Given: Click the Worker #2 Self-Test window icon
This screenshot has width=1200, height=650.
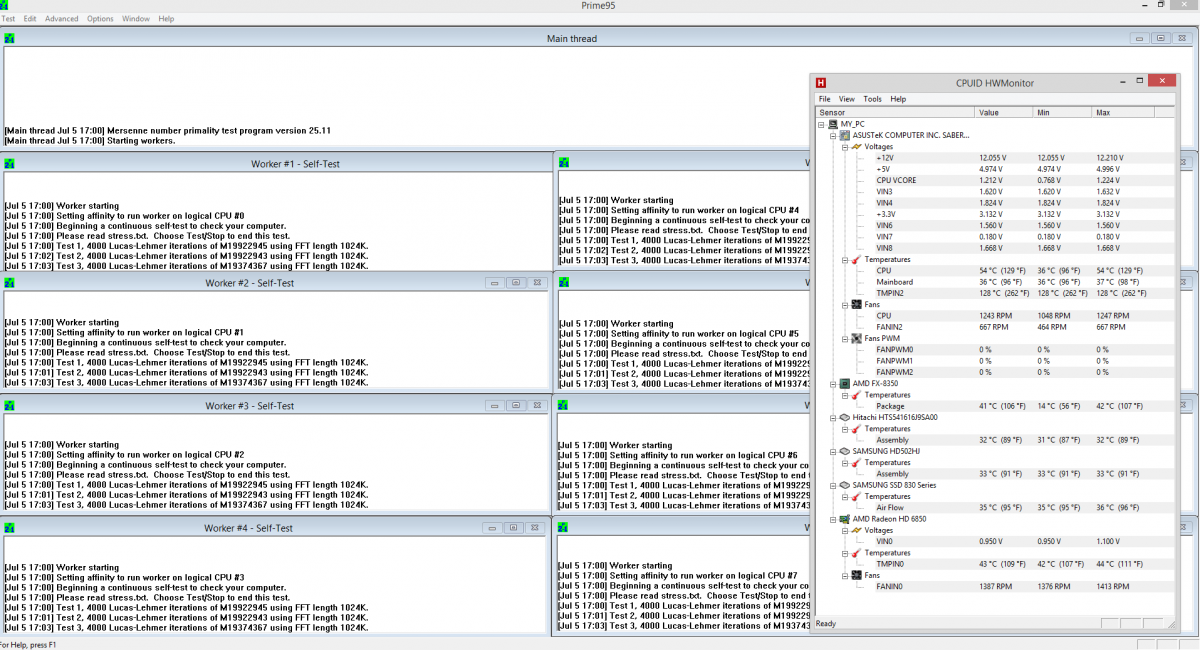Looking at the screenshot, I should (10, 282).
